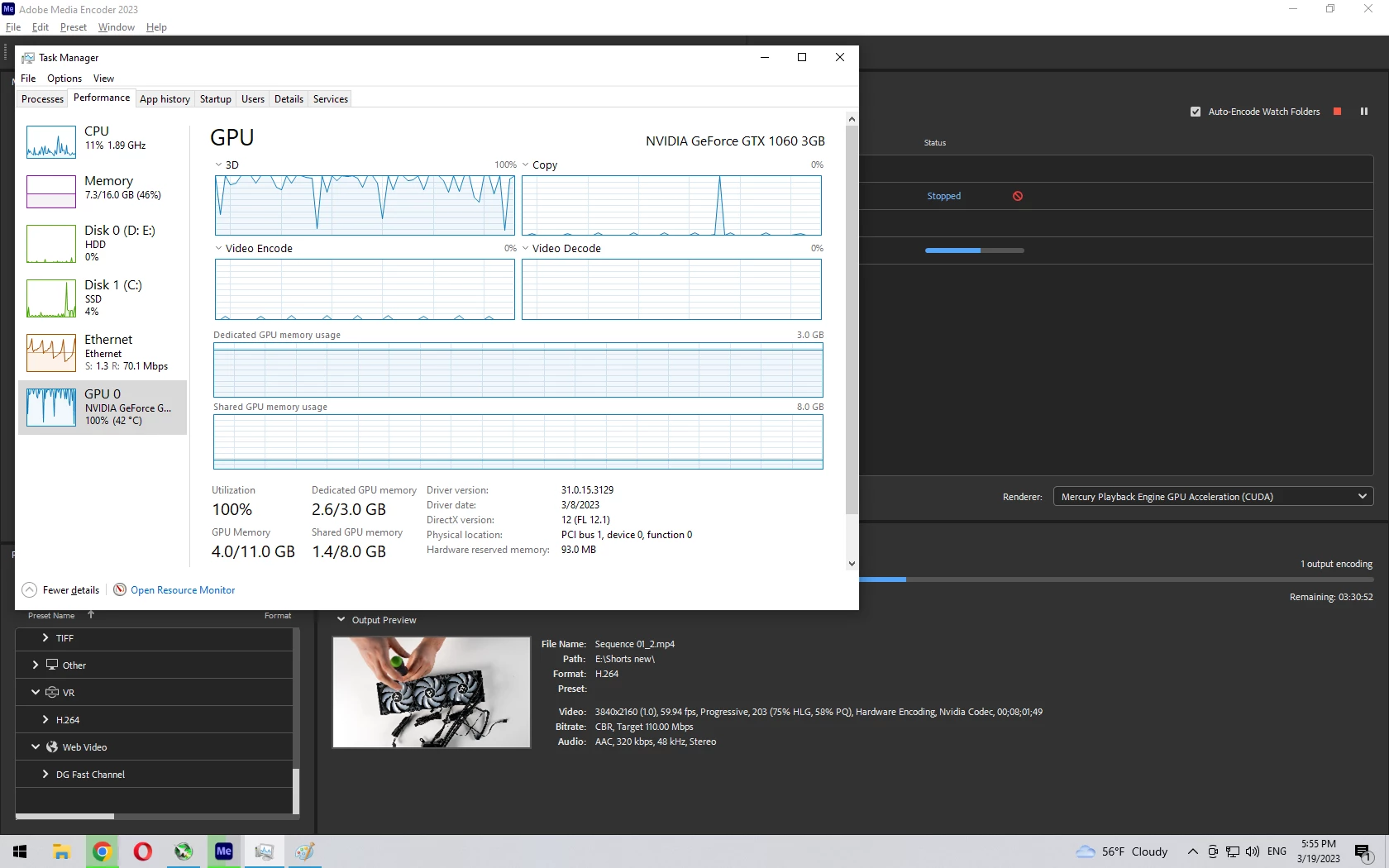Viewport: 1389px width, 868px height.
Task: Expand the DG Fast Channel subgroup
Action: [x=45, y=774]
